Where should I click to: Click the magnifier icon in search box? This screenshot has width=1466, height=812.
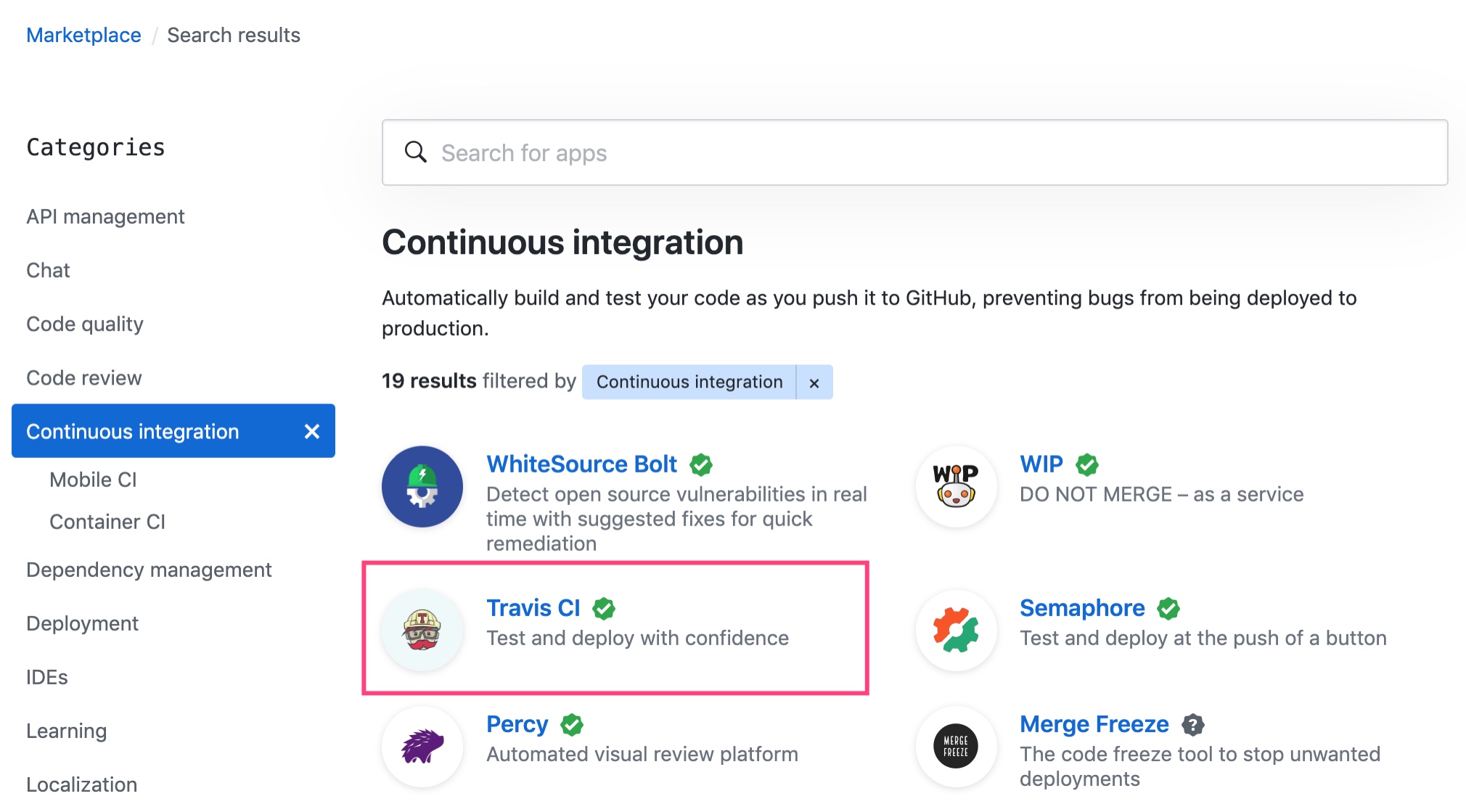pos(415,152)
